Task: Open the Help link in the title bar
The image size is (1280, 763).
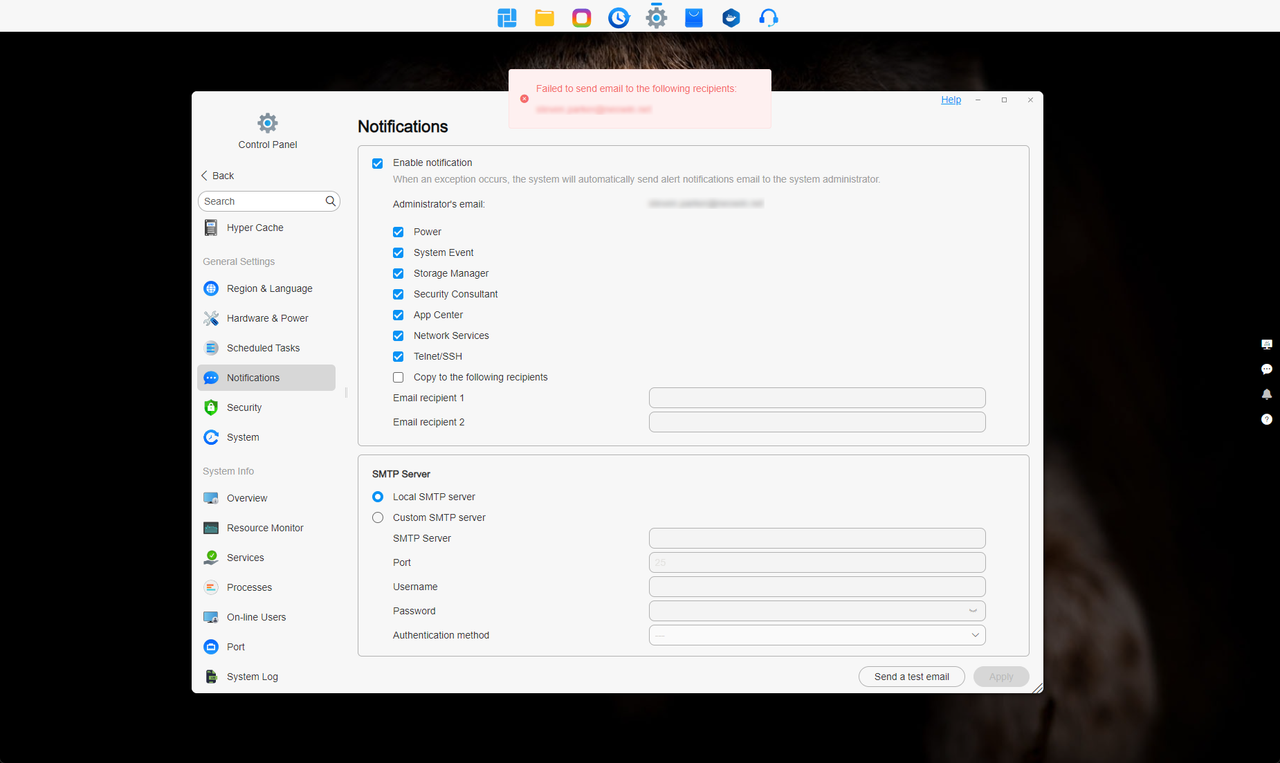Action: click(950, 99)
